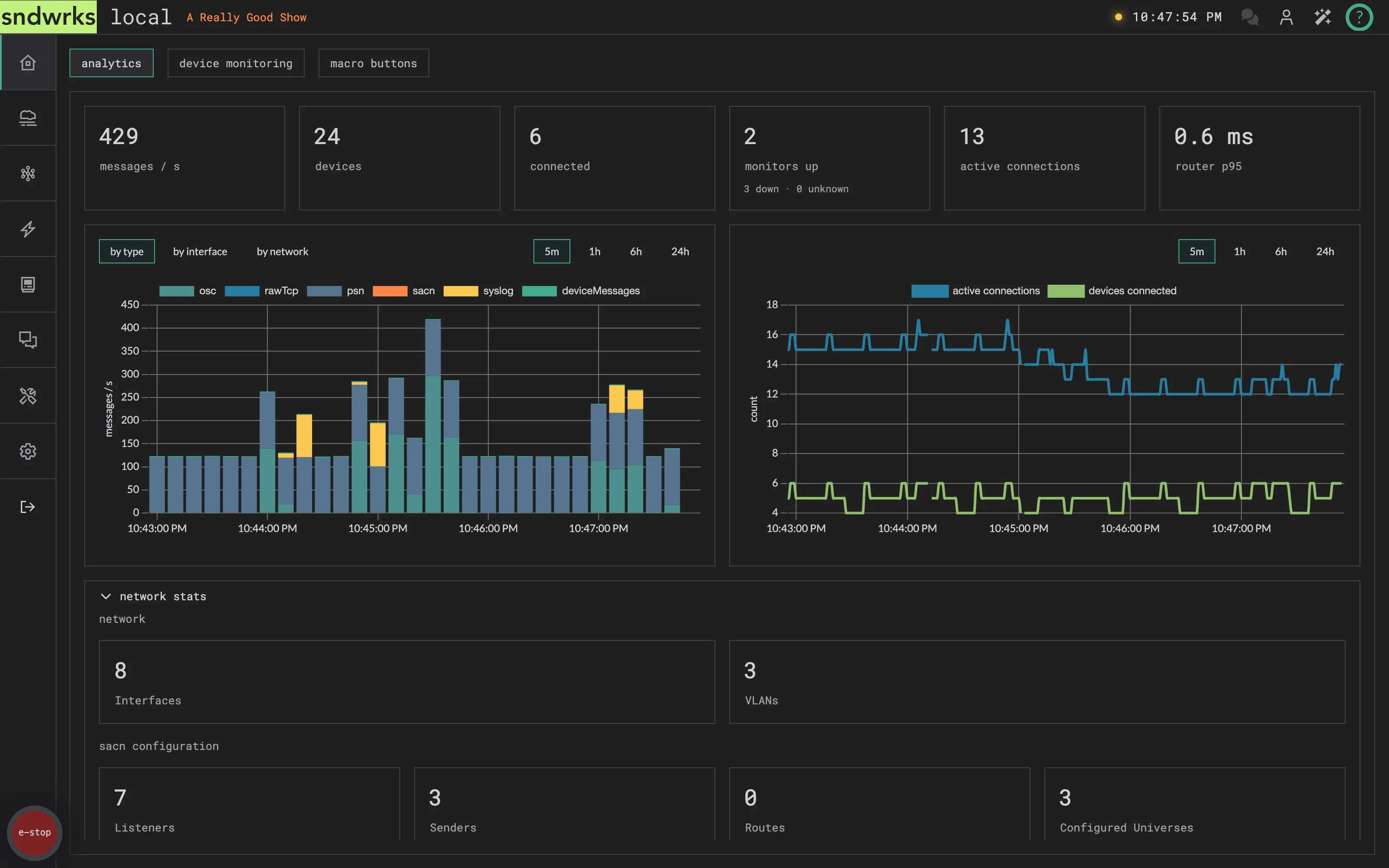This screenshot has height=868, width=1389.
Task: Click the logout arrow sidebar icon
Action: tap(27, 507)
